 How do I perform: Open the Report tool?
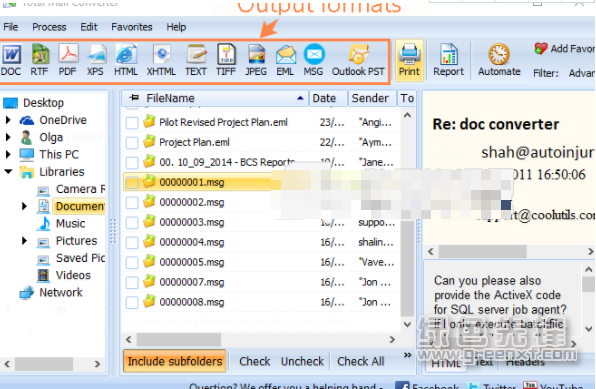449,60
